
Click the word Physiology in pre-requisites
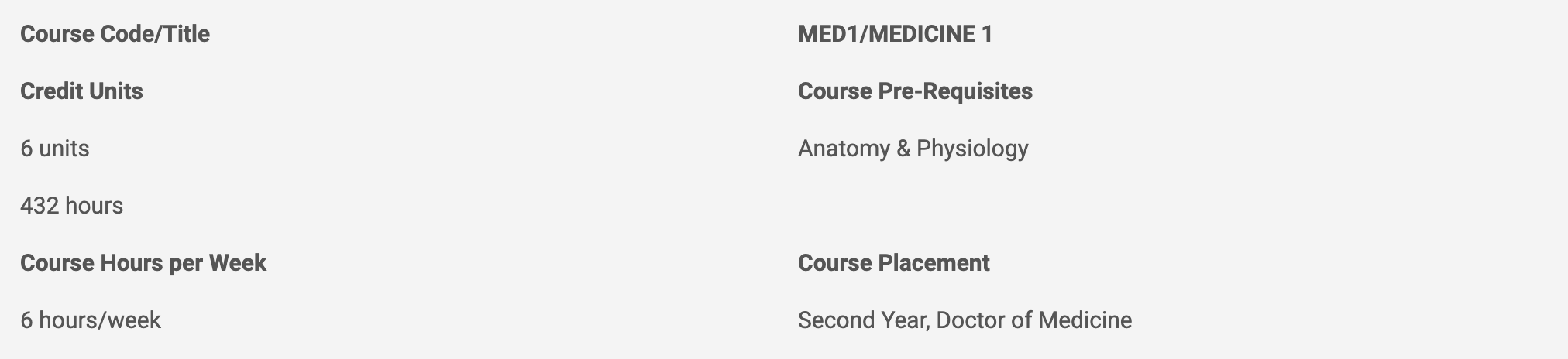point(972,149)
